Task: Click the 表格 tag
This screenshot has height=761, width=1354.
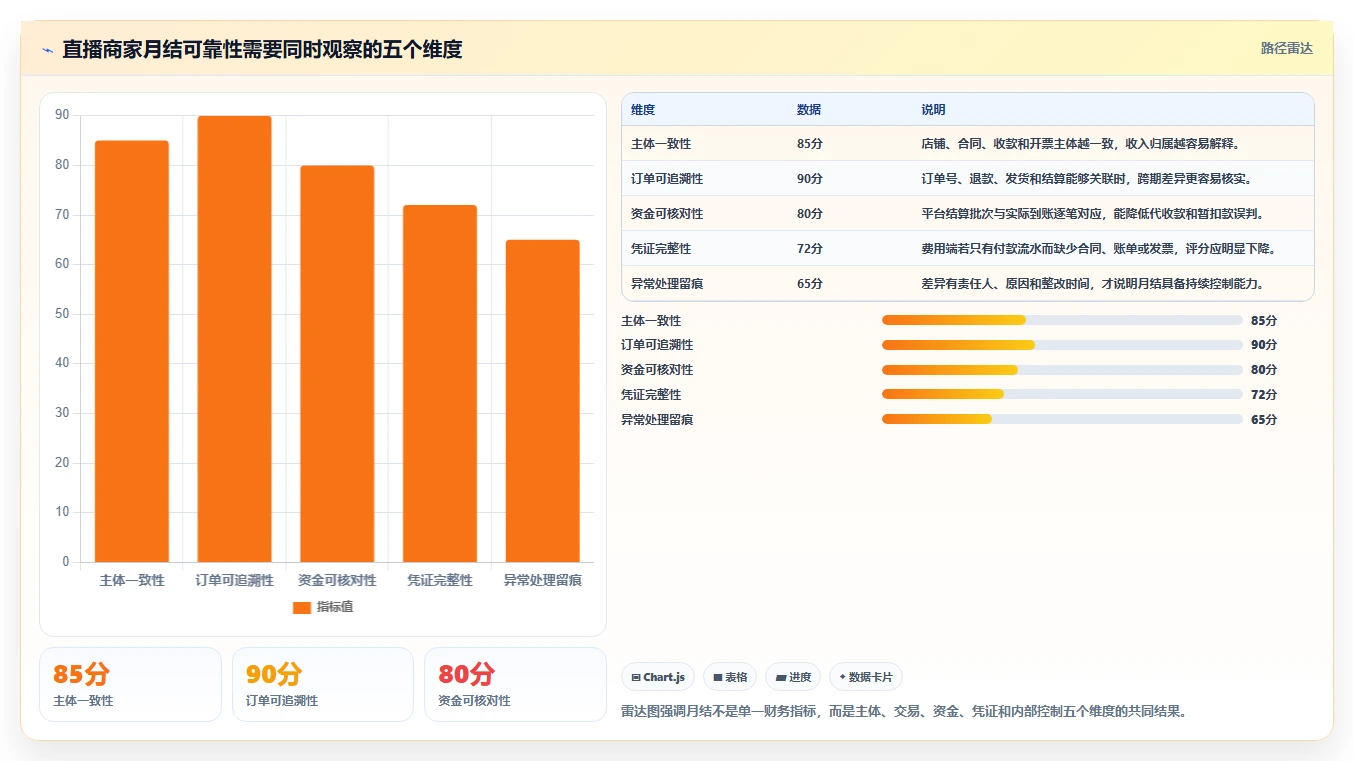Action: pyautogui.click(x=730, y=677)
